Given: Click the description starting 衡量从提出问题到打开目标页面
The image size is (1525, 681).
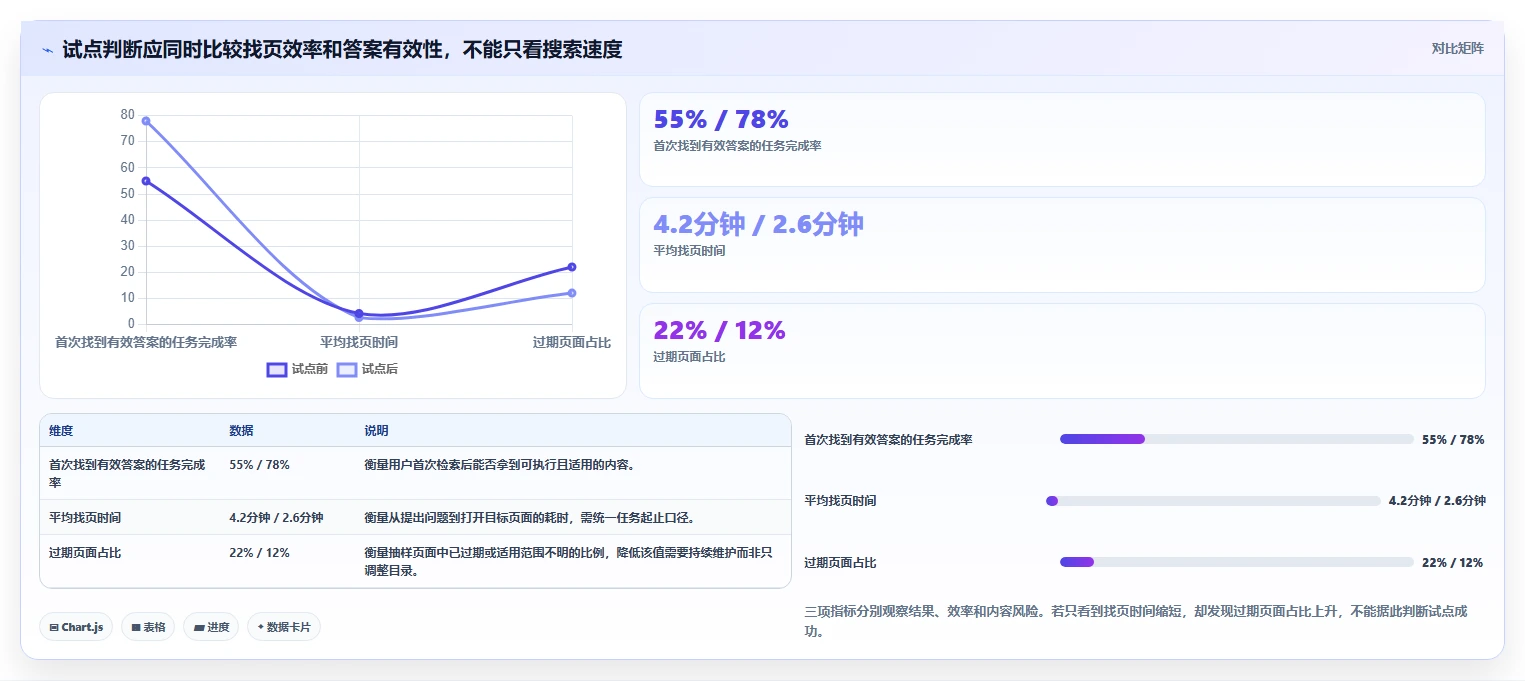Looking at the screenshot, I should coord(529,517).
